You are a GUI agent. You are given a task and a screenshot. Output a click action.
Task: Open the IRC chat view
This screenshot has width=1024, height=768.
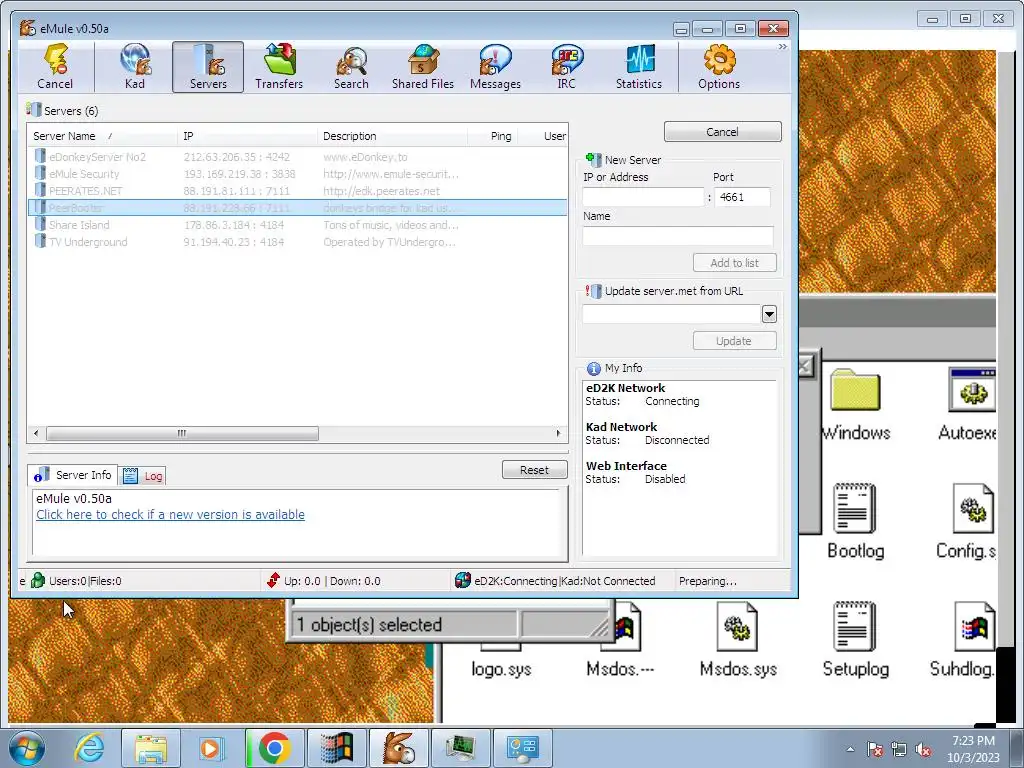click(x=566, y=67)
